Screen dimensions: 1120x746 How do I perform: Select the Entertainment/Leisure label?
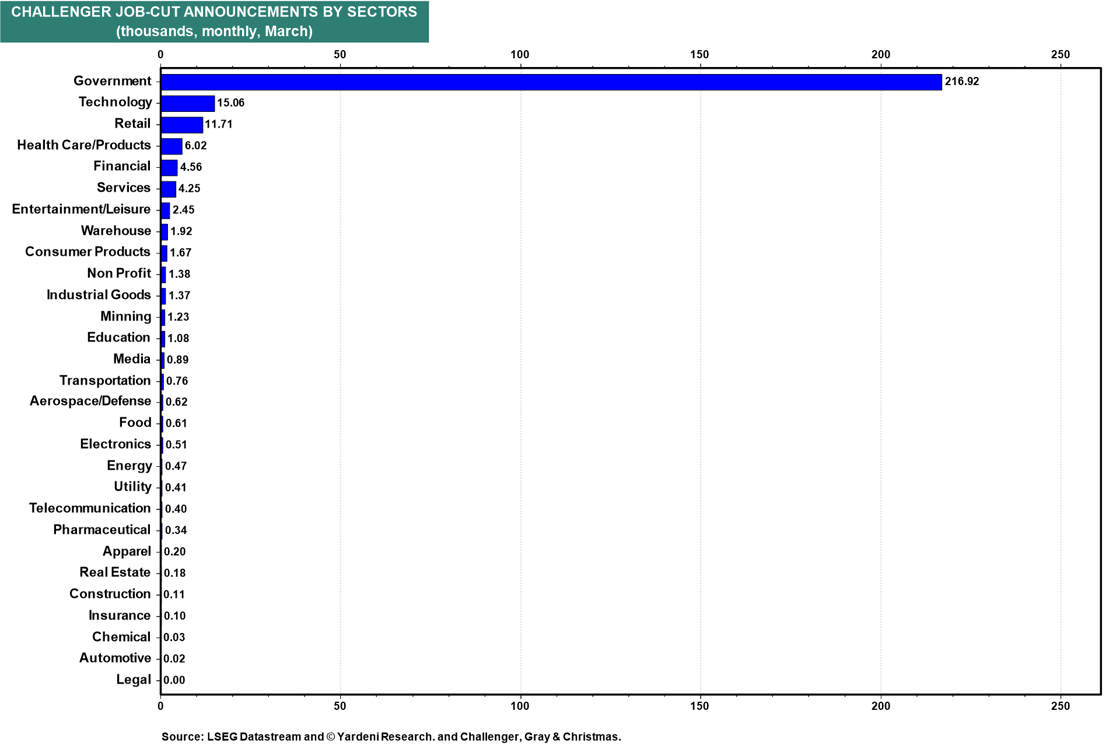click(x=81, y=209)
